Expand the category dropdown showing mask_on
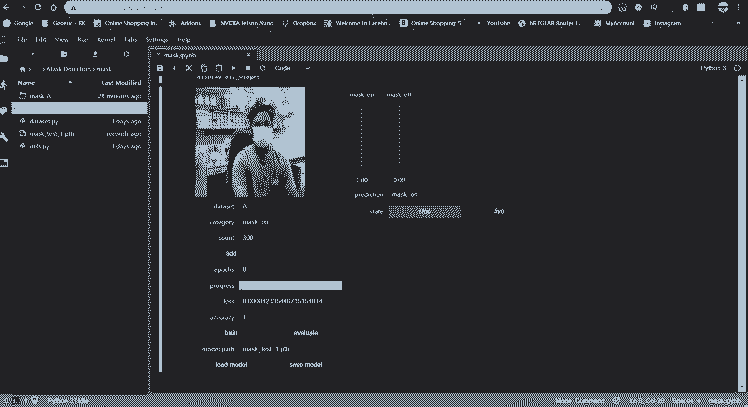 point(290,222)
